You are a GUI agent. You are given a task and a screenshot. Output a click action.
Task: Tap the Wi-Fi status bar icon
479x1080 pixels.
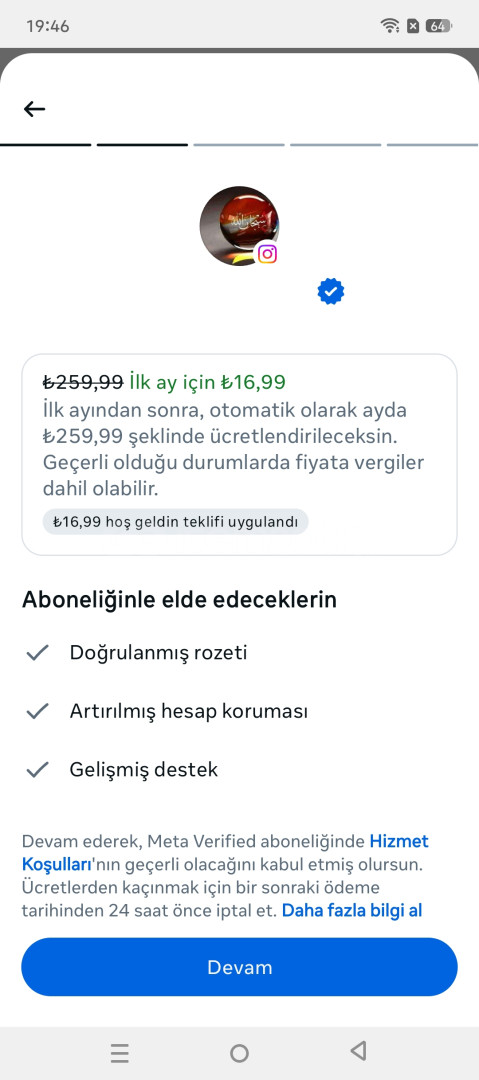coord(389,26)
